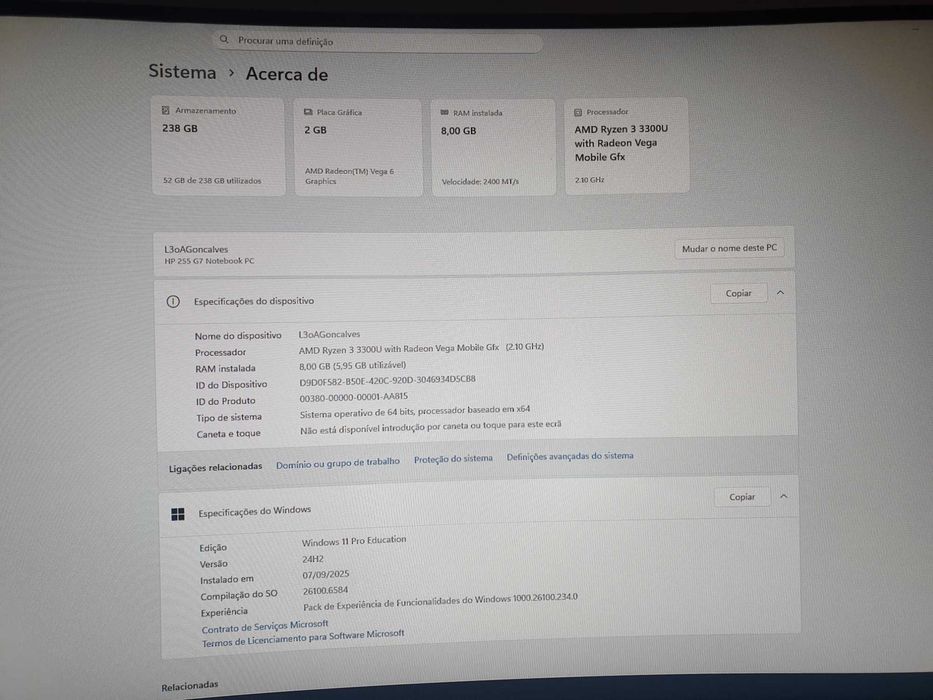Copy the Windows specifications
Screen dimensions: 933x700
[742, 496]
